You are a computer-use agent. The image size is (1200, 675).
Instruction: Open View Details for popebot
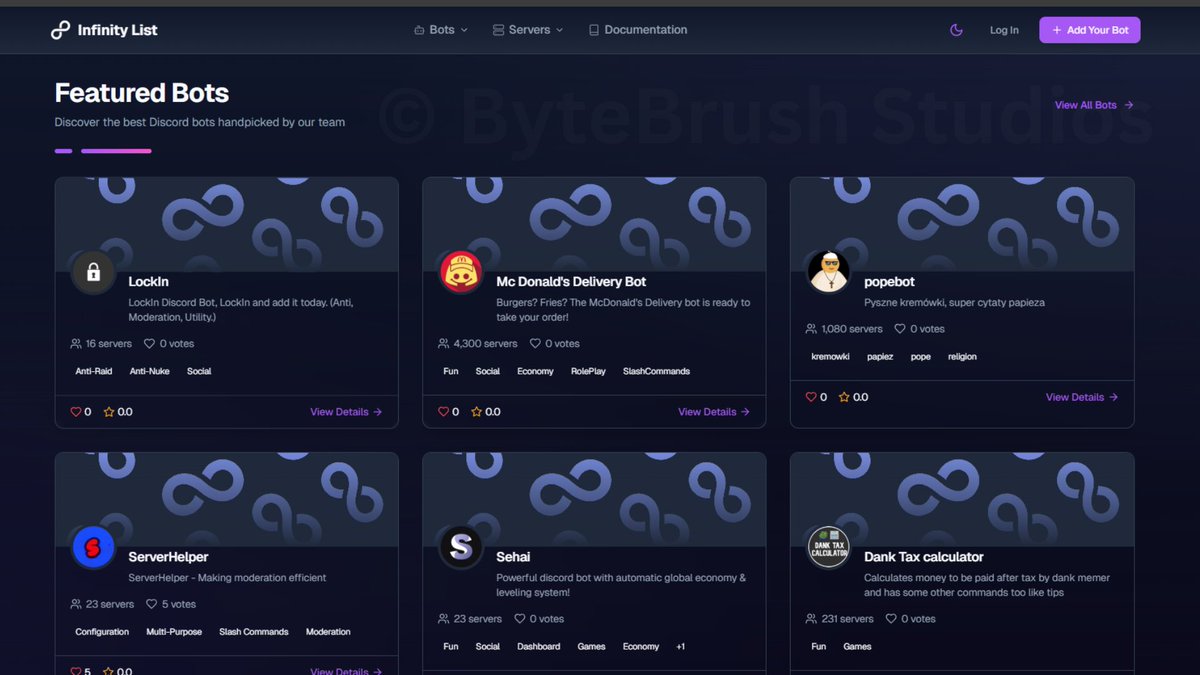coord(1082,397)
